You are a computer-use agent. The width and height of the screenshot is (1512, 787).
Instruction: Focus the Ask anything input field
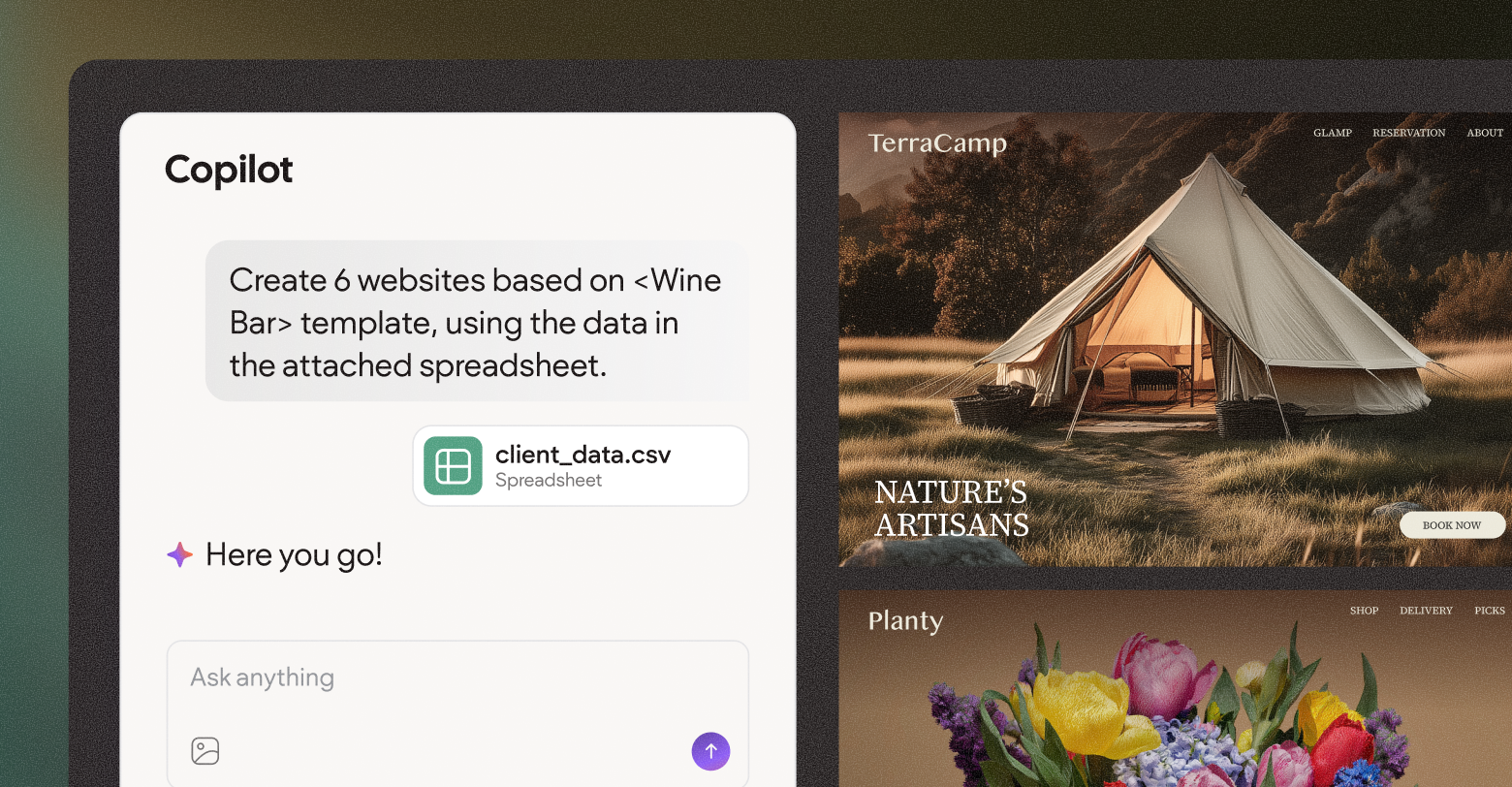[457, 713]
